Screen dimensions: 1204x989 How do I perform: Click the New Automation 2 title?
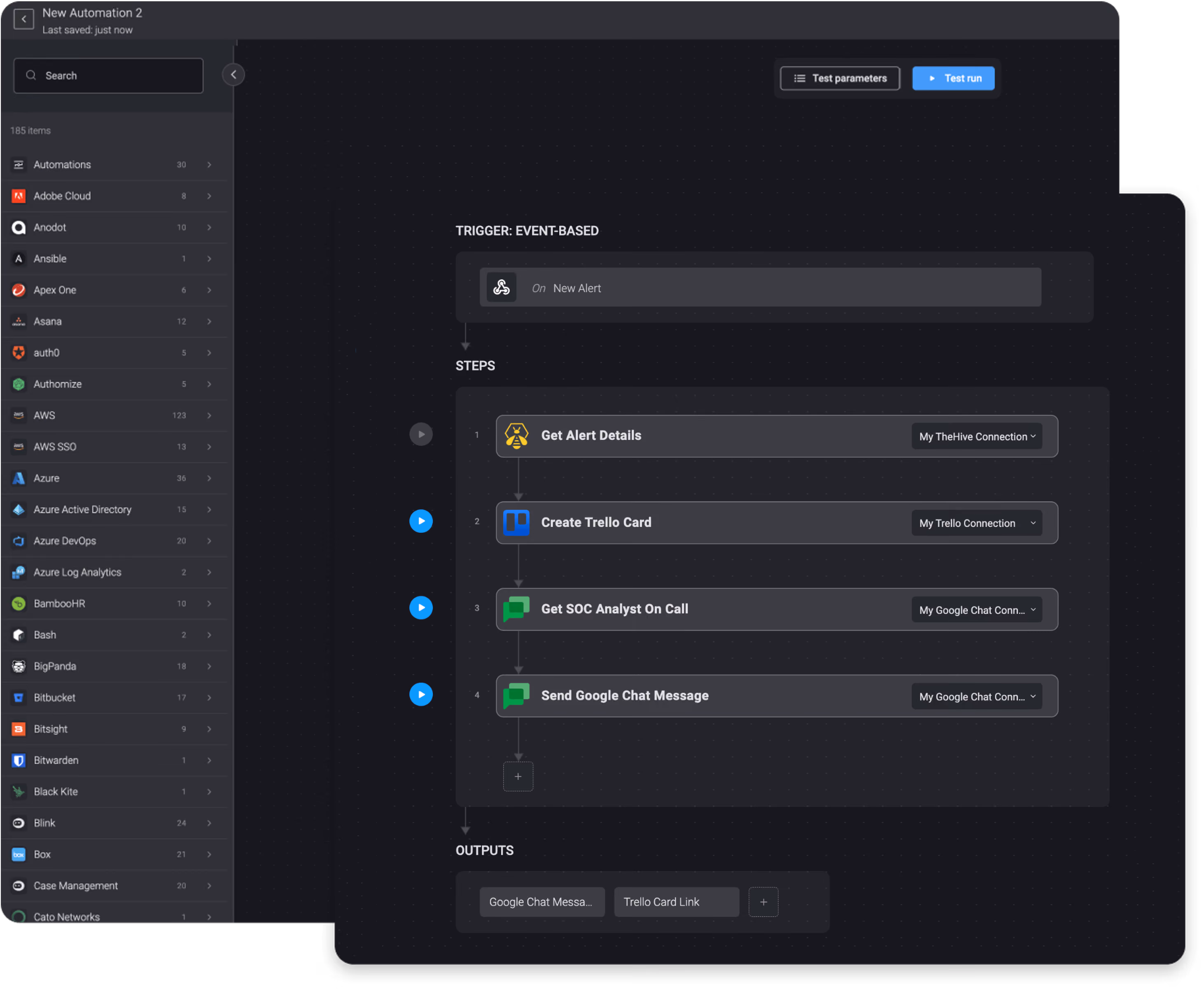click(92, 12)
